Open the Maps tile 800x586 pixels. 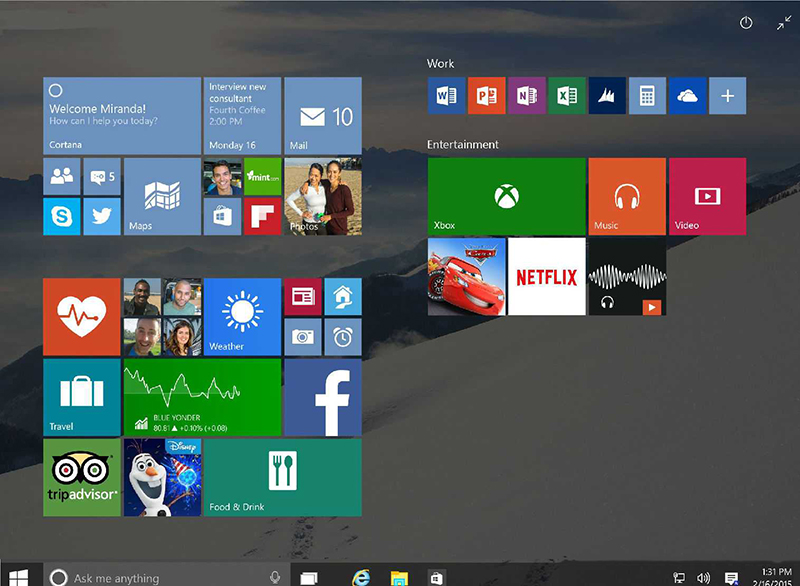pyautogui.click(x=162, y=196)
